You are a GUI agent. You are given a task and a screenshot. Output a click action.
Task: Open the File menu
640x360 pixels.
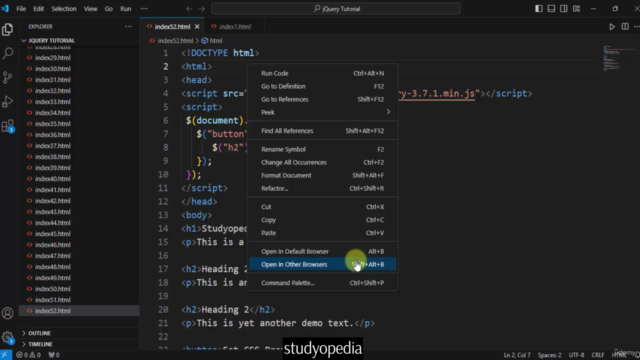point(21,9)
